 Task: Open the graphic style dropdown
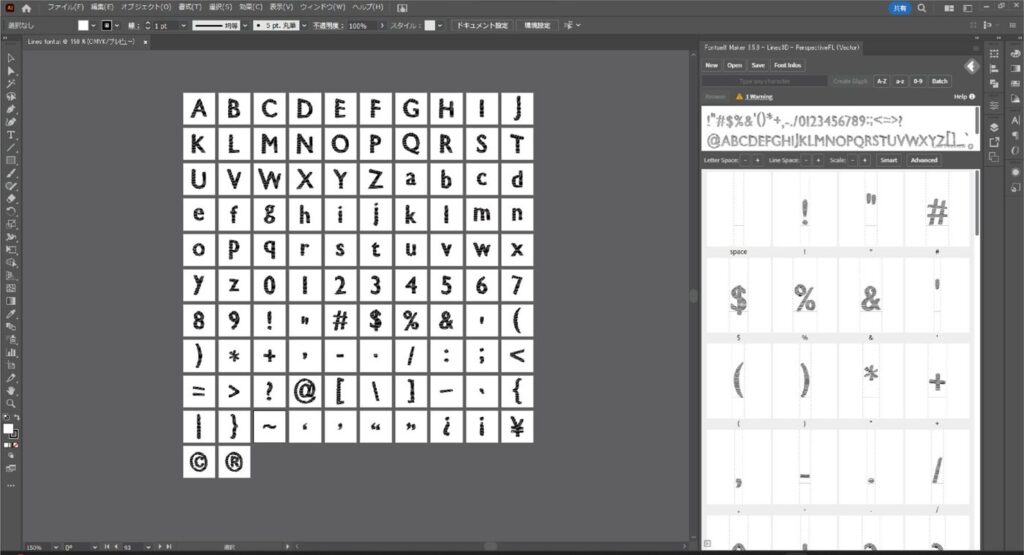pyautogui.click(x=440, y=25)
